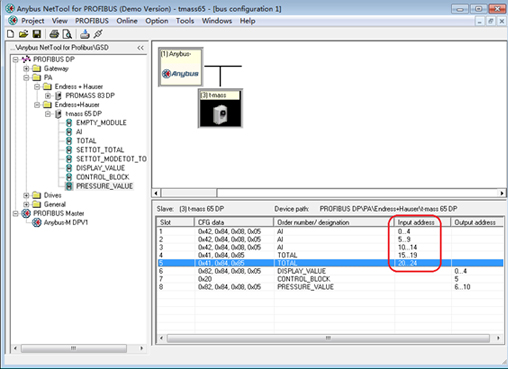508x369 pixels.
Task: Select slot 4 TOTAL row in table
Action: click(330, 255)
